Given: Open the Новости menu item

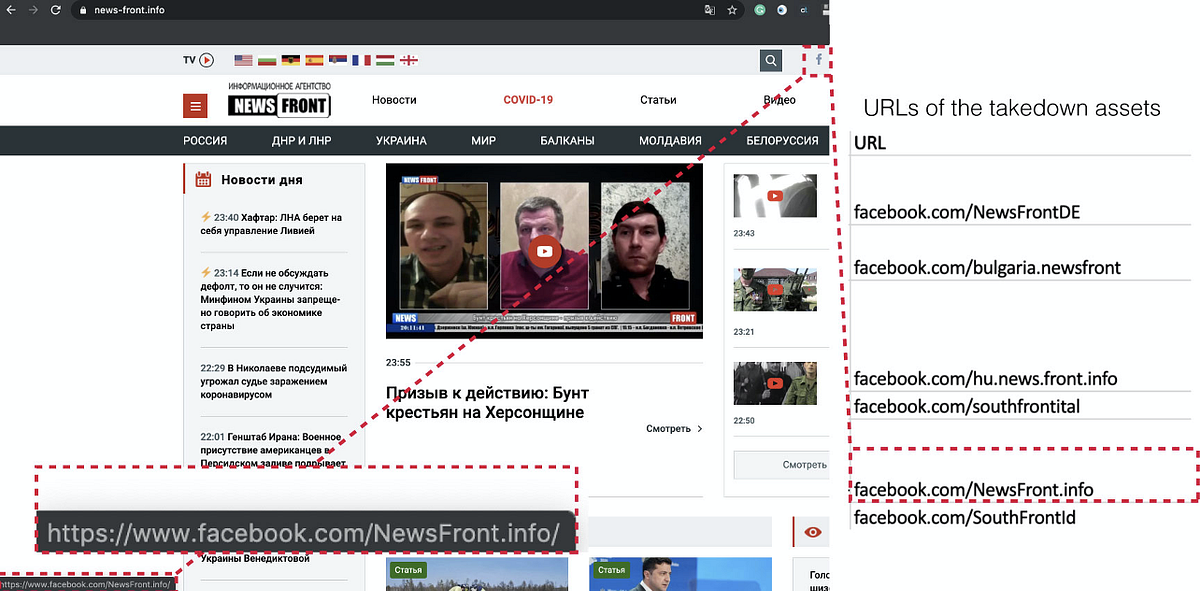Looking at the screenshot, I should (394, 100).
